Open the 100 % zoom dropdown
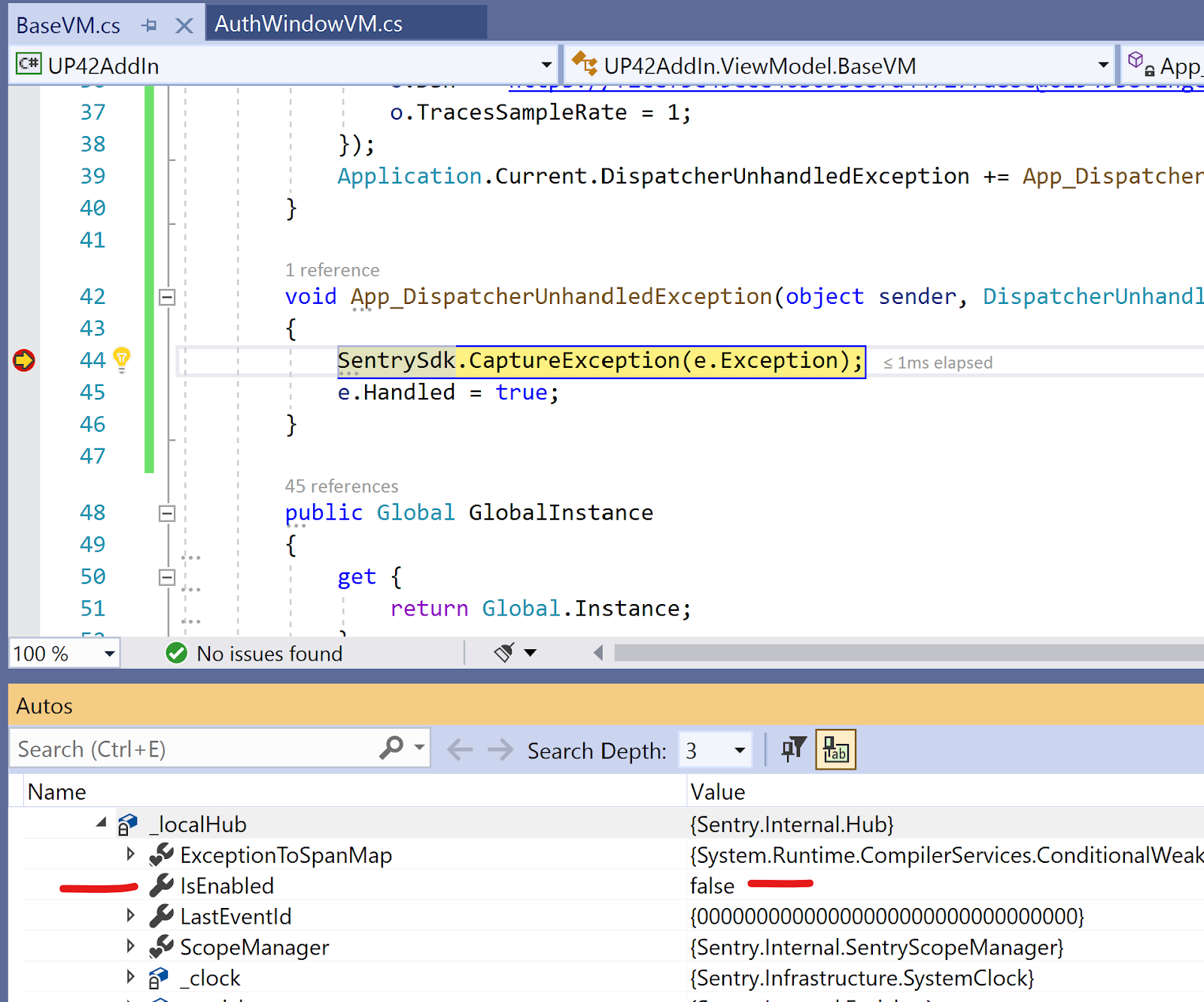 point(110,653)
